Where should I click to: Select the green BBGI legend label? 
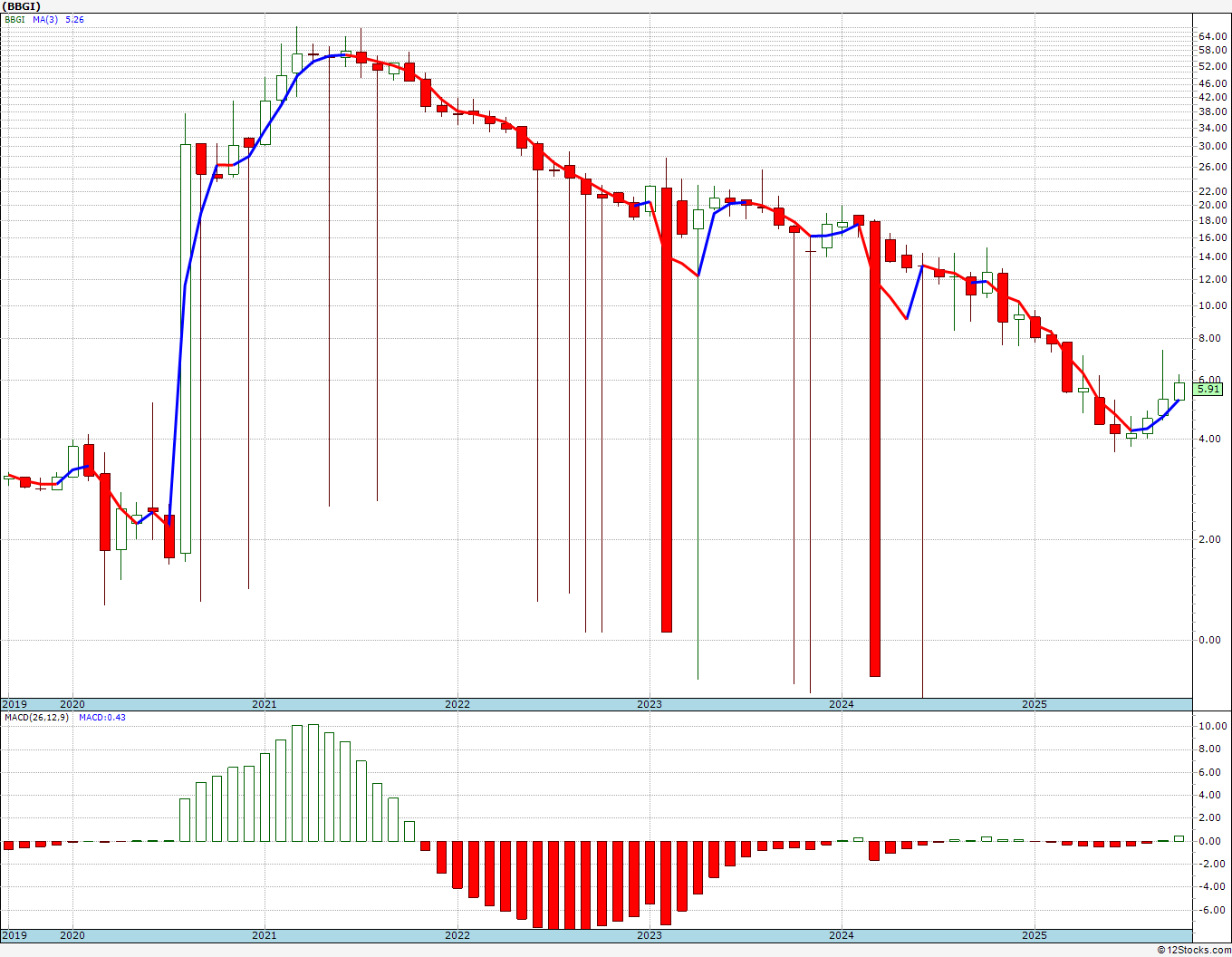coord(14,19)
